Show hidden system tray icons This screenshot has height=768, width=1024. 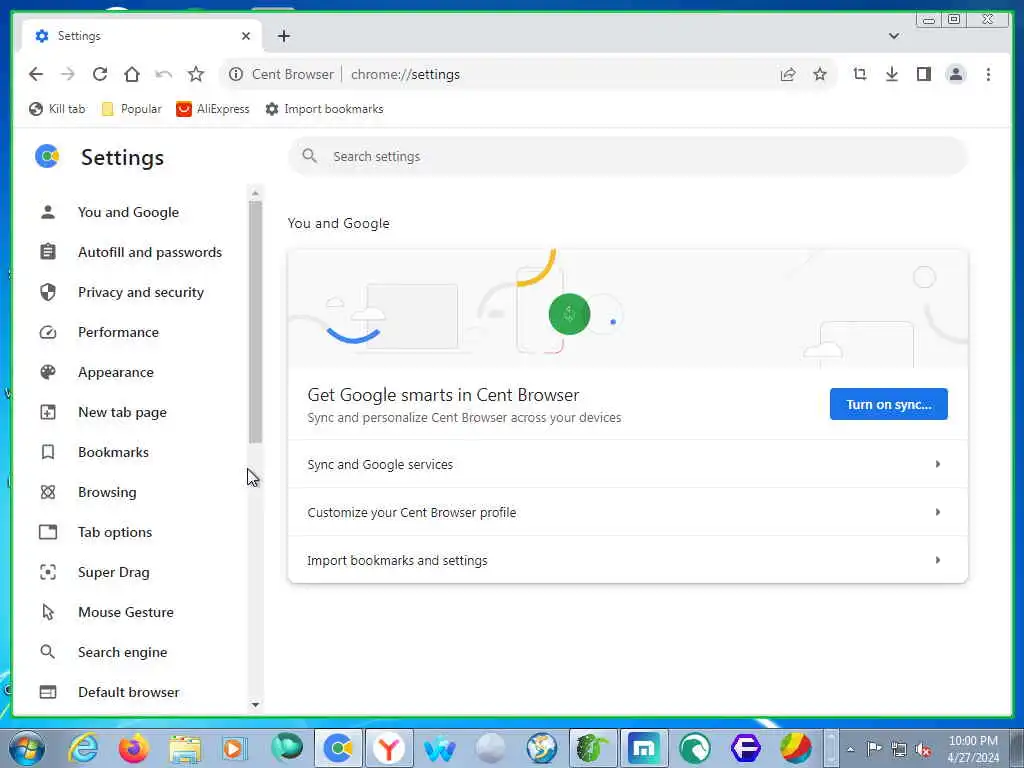pyautogui.click(x=850, y=749)
